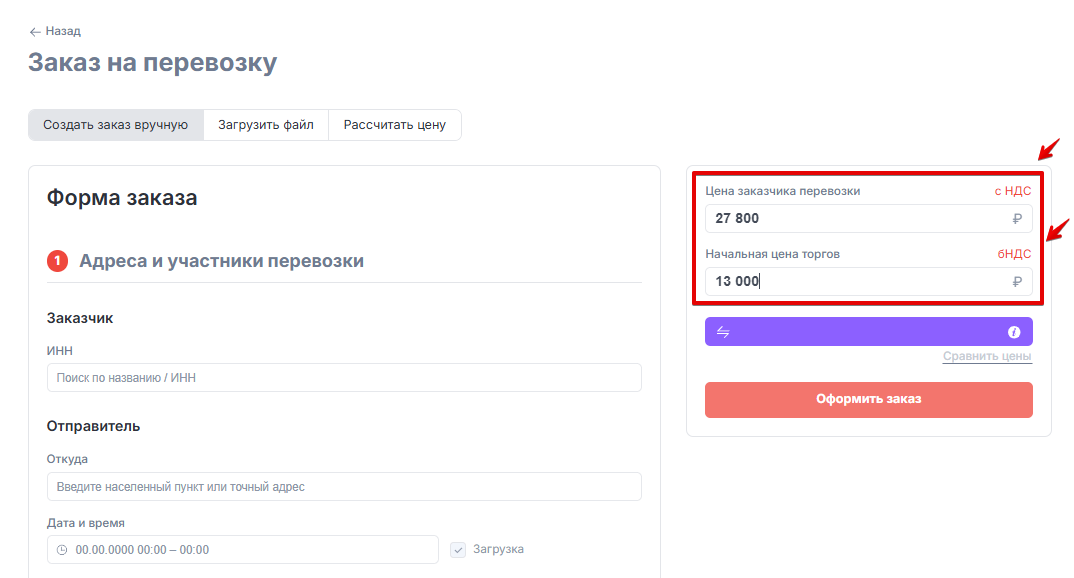
Task: Focus the Цена заказчика перевозки price field
Action: 869,218
